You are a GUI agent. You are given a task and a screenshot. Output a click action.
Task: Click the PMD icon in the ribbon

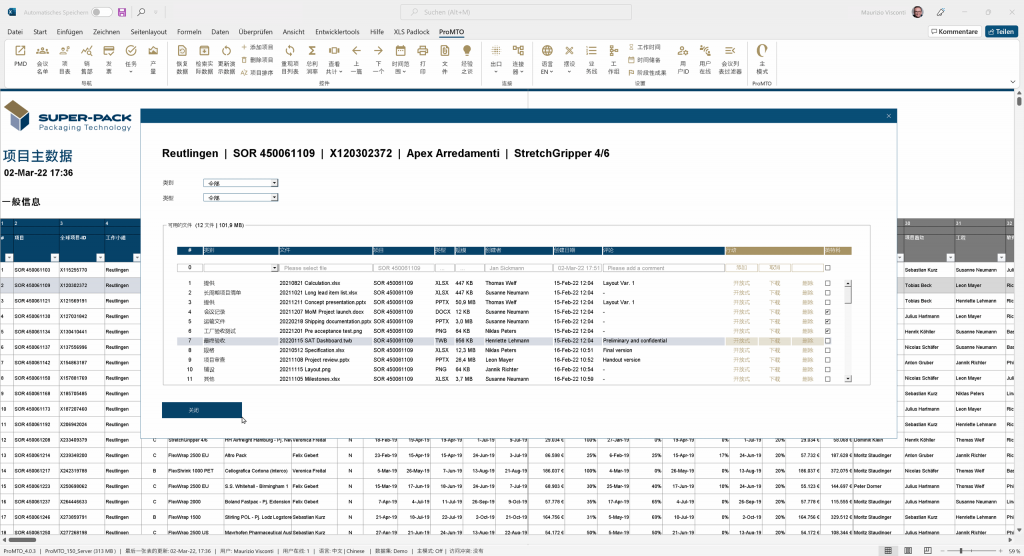click(x=20, y=55)
